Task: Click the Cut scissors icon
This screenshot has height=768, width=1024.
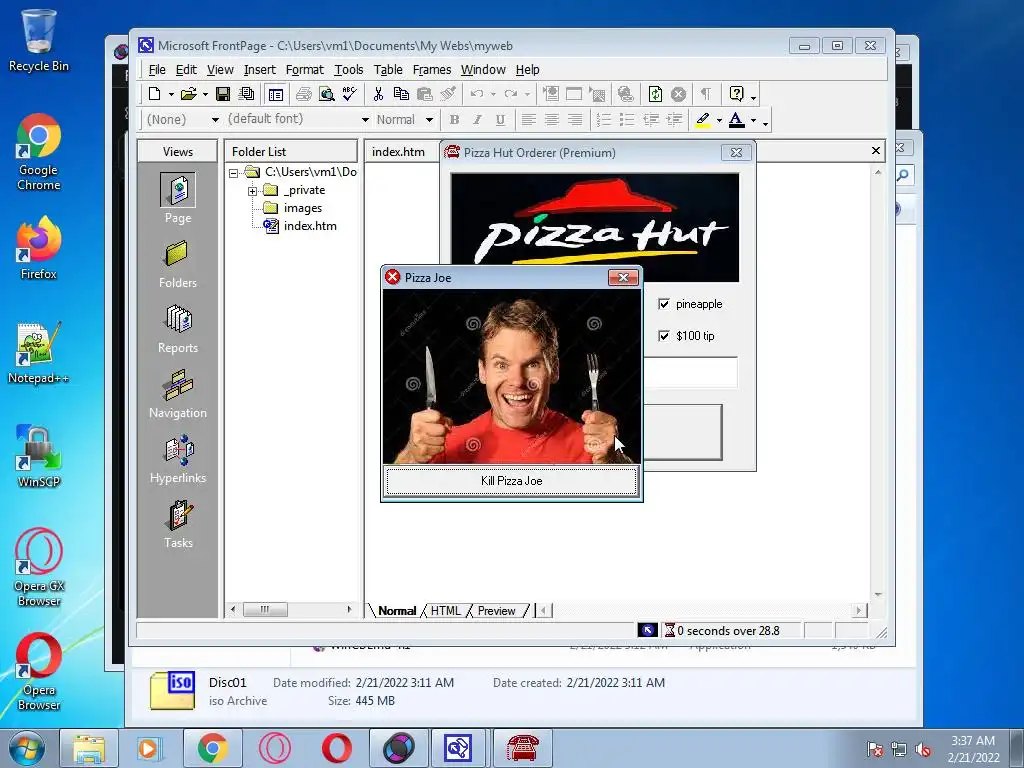Action: coord(377,94)
